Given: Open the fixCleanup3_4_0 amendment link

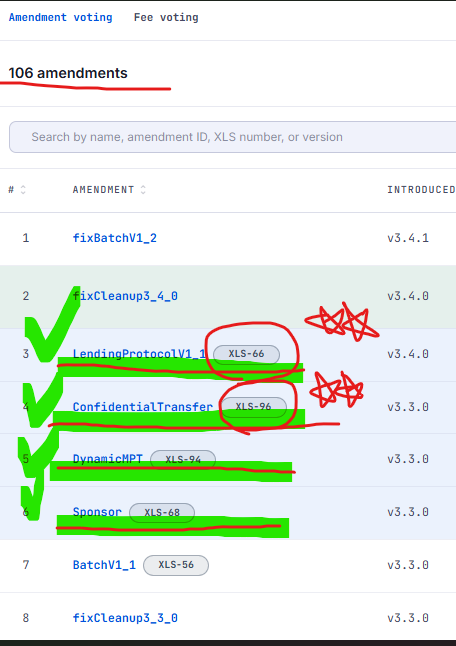Looking at the screenshot, I should click(x=125, y=296).
